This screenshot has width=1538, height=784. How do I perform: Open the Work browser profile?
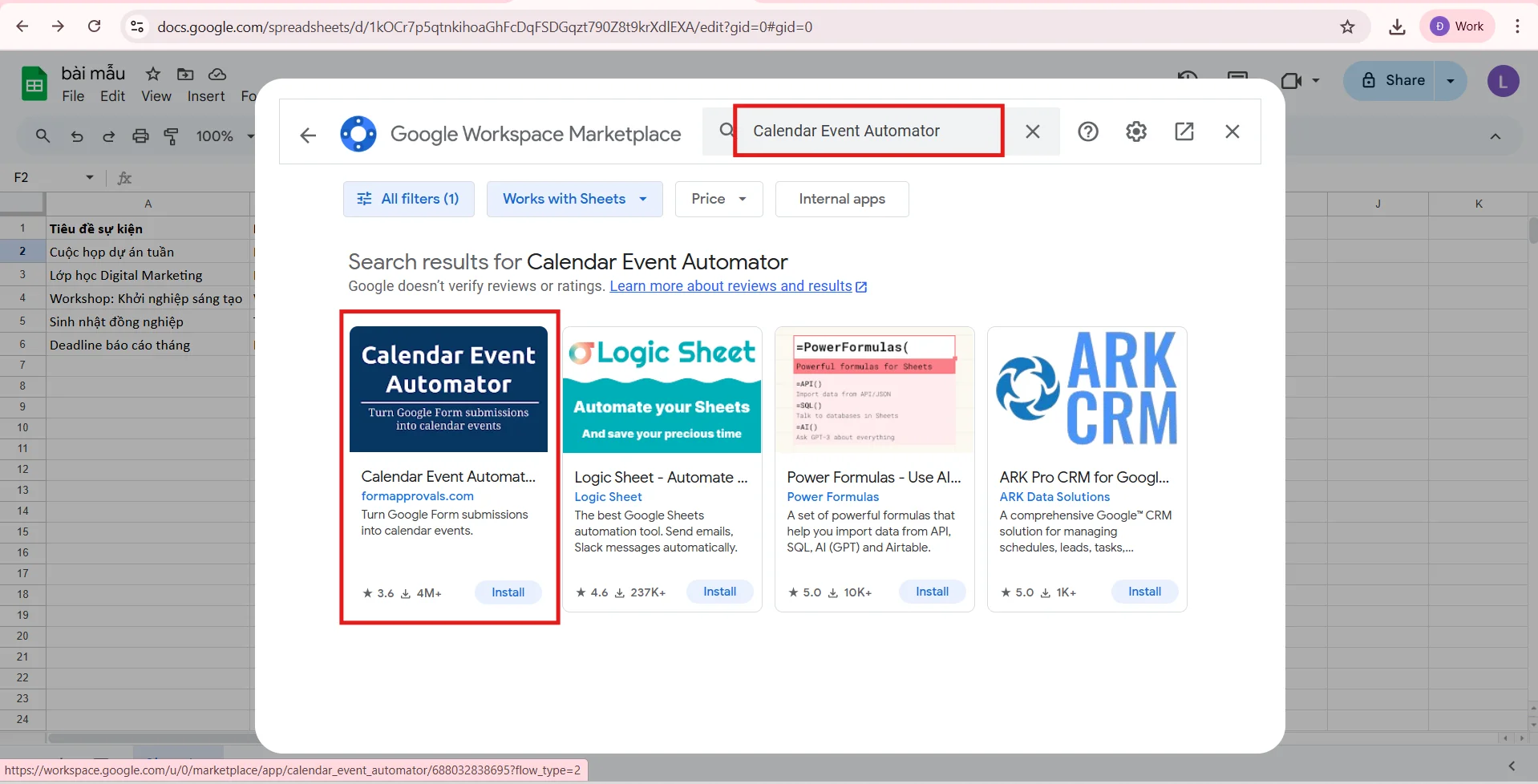[1458, 26]
